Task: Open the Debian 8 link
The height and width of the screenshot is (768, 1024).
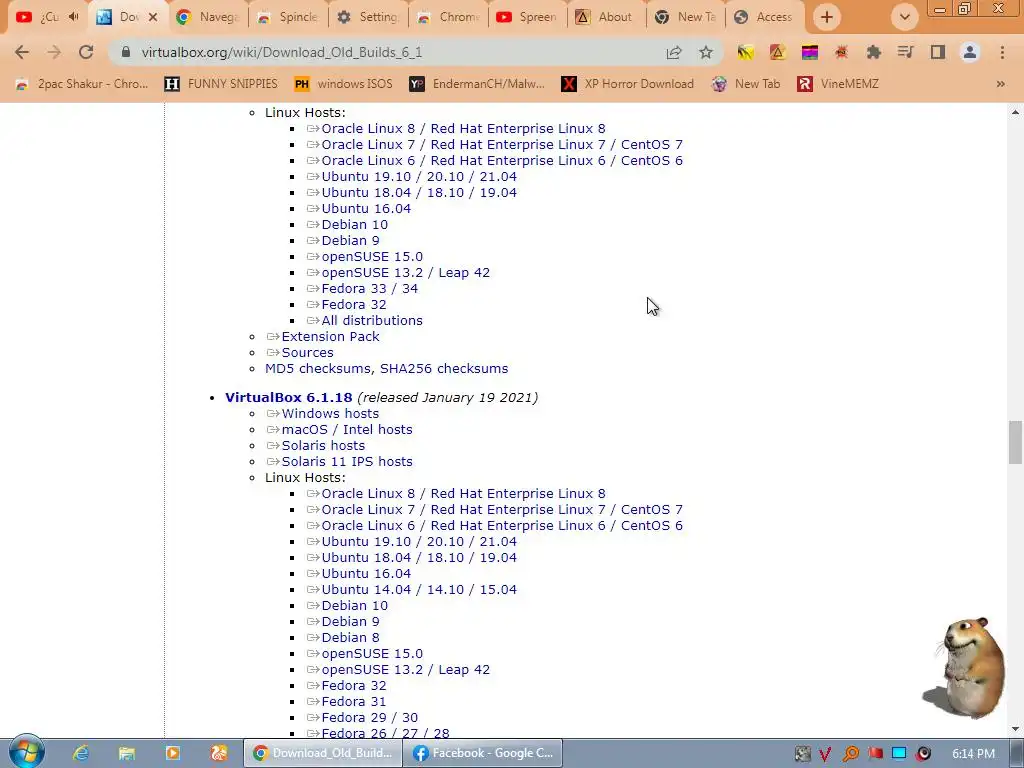Action: [x=350, y=637]
